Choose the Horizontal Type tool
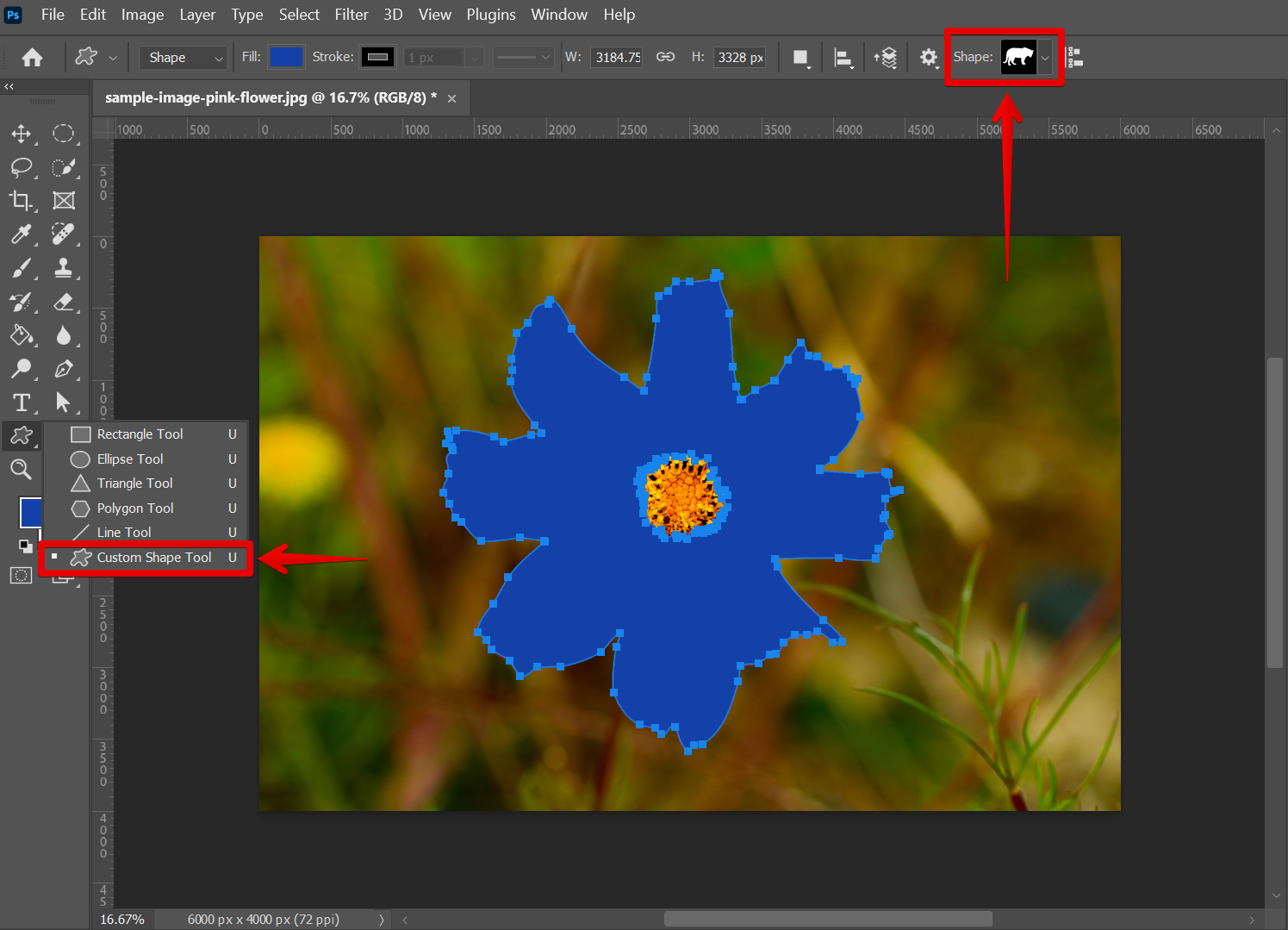 coord(21,403)
